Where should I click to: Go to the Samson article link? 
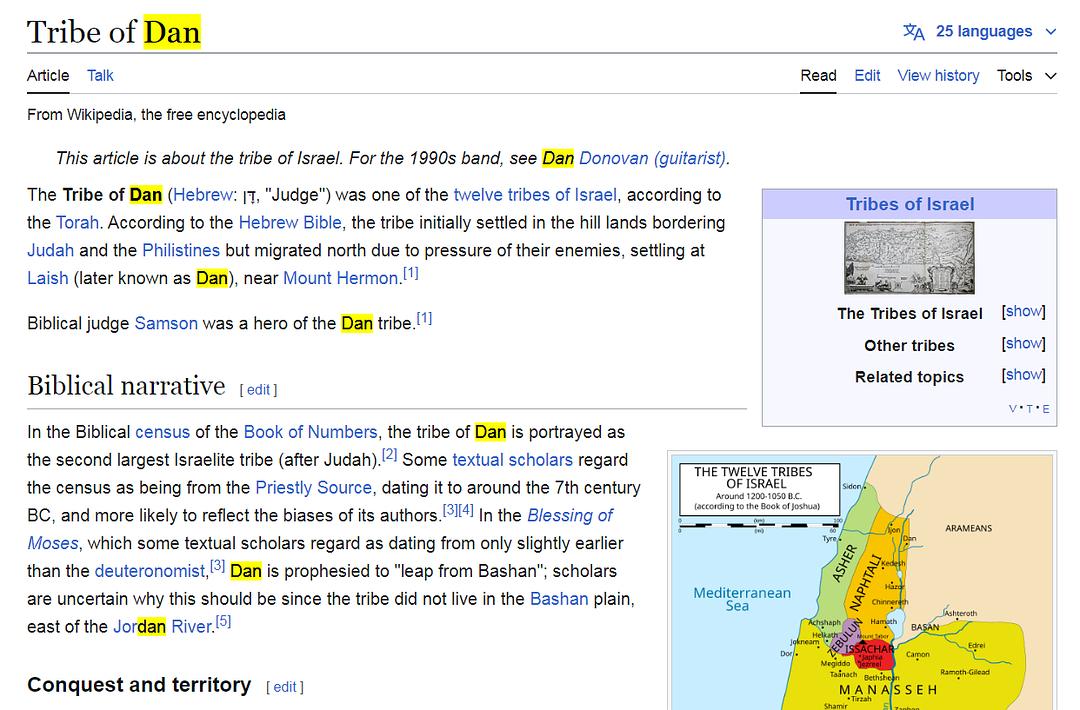pos(166,323)
